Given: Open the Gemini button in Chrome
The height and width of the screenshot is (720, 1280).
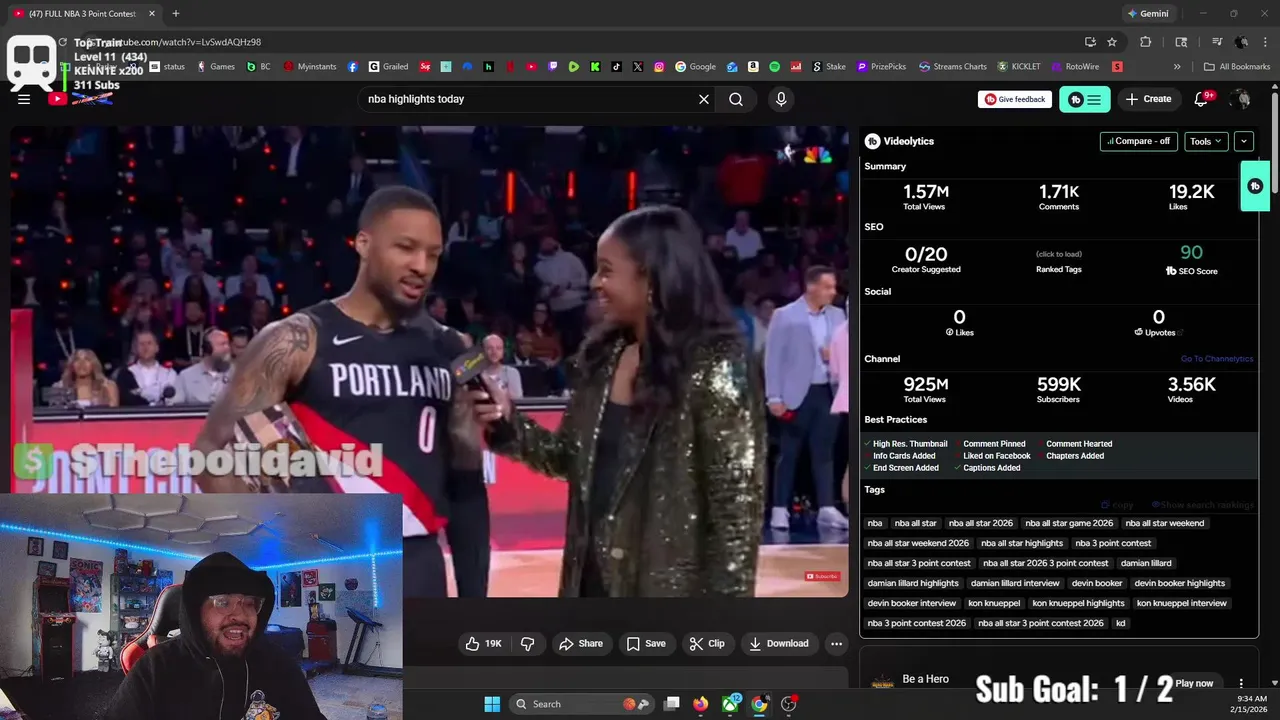Looking at the screenshot, I should click(1148, 14).
